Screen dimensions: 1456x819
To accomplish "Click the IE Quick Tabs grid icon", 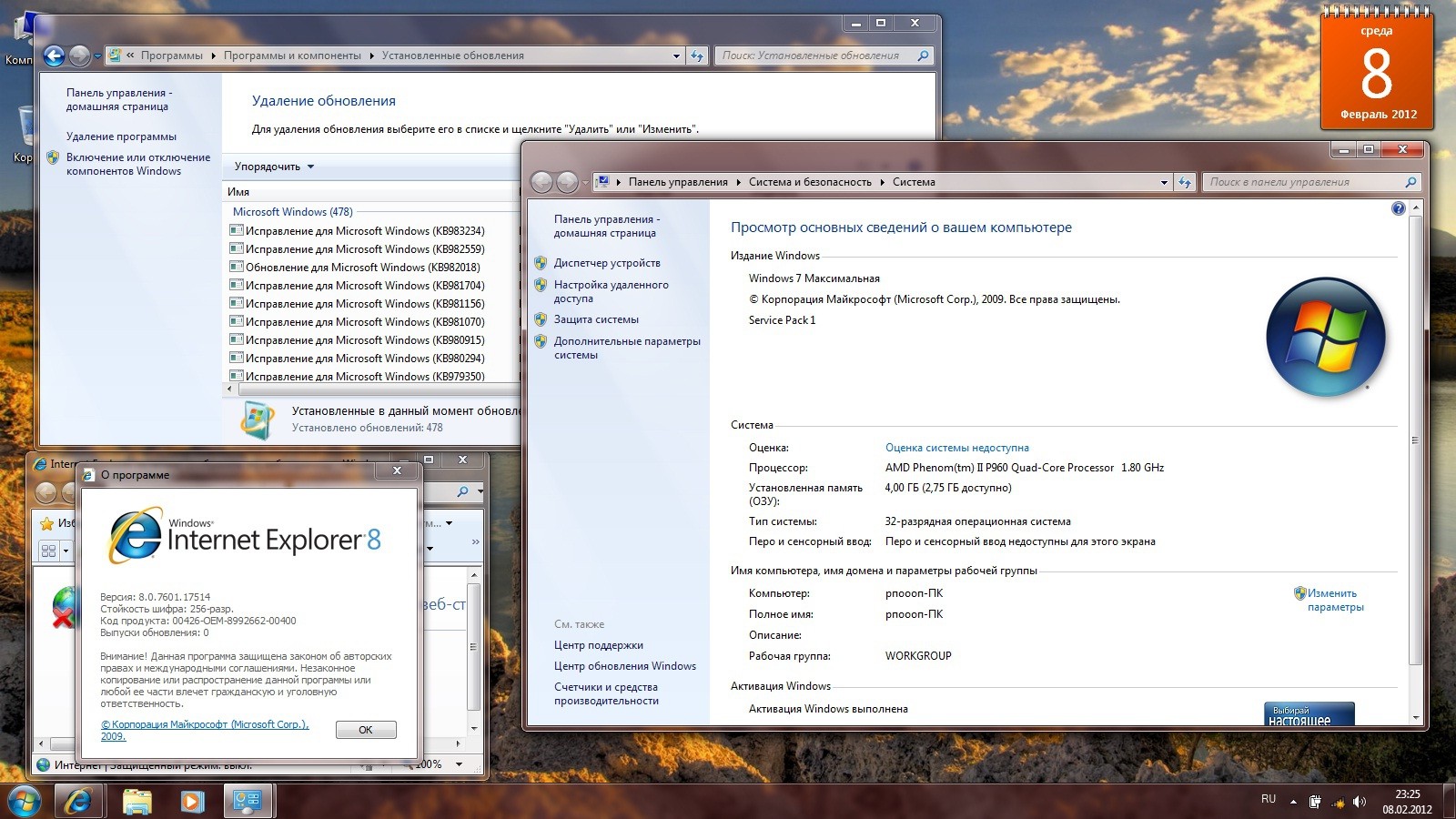I will (x=49, y=551).
